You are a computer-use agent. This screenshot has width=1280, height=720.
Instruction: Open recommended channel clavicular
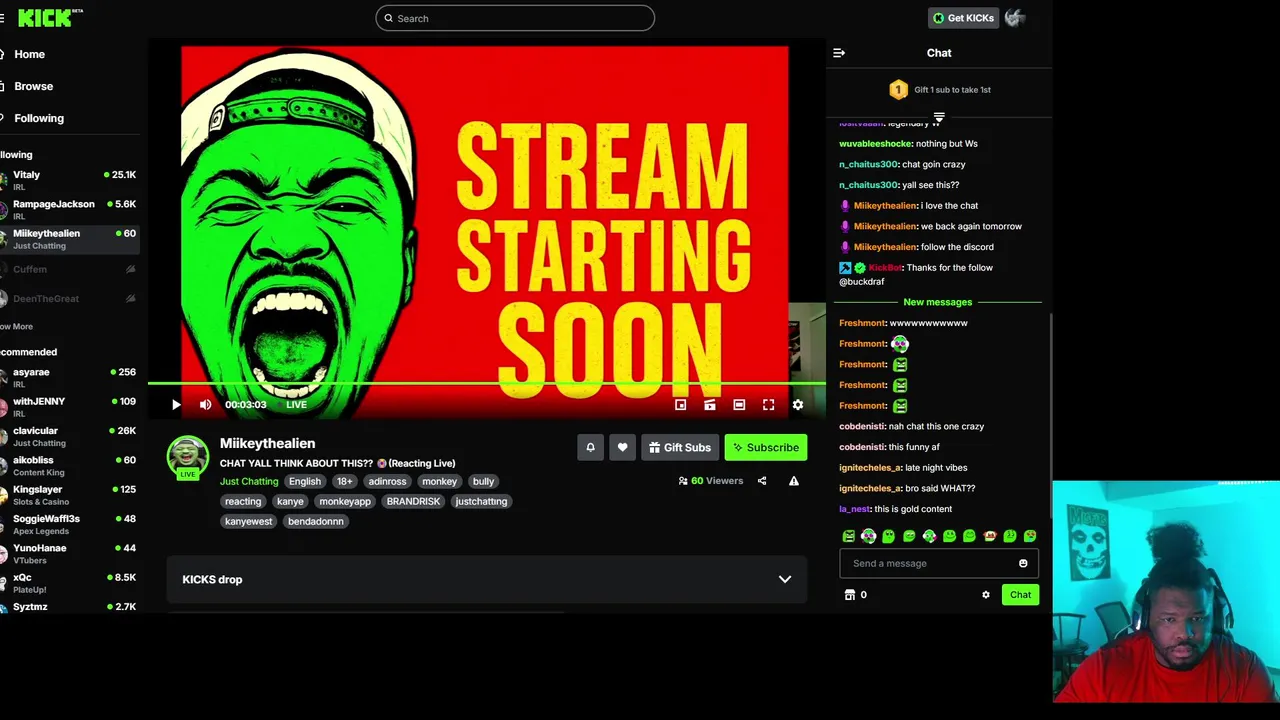click(70, 436)
